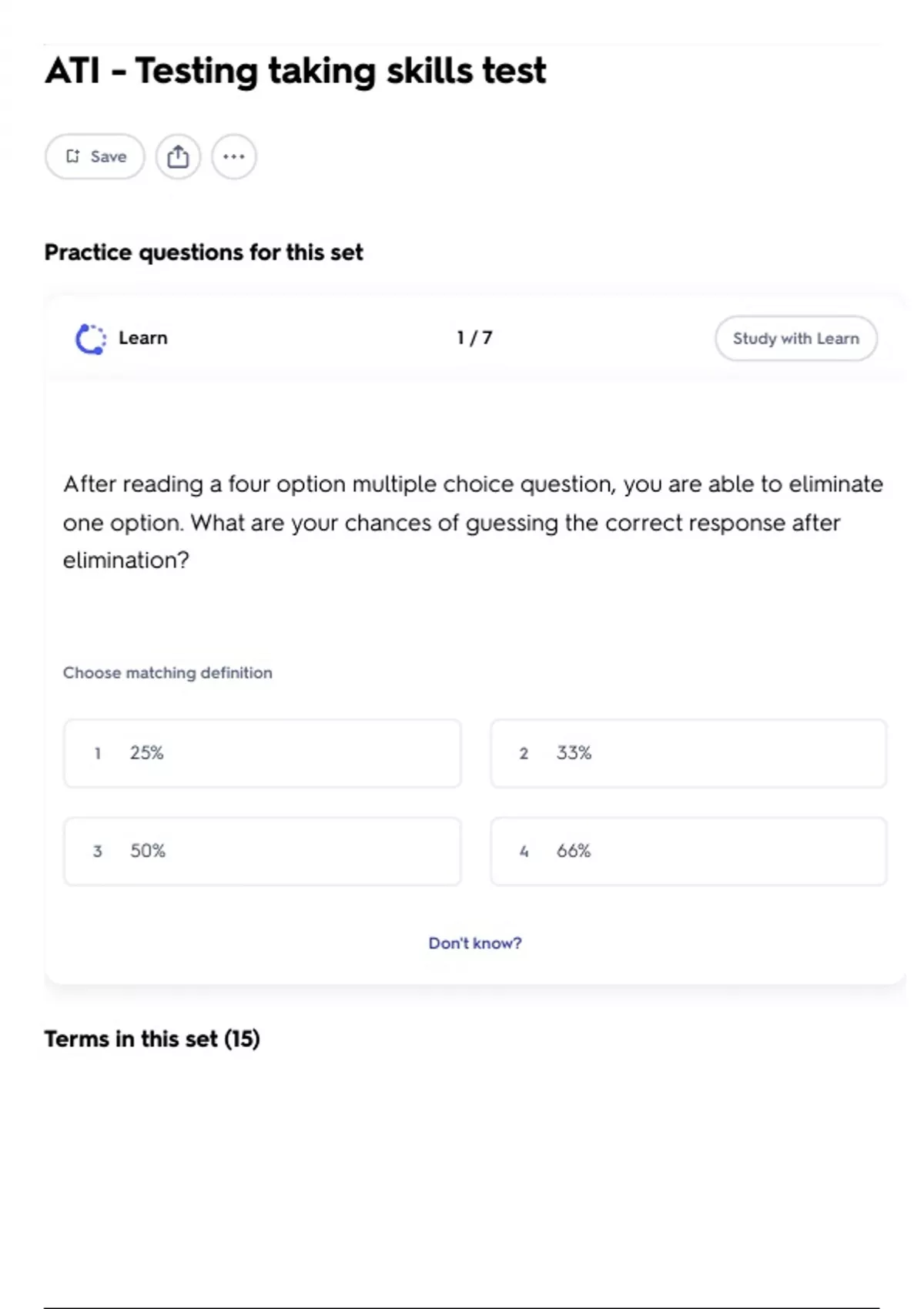This screenshot has width=924, height=1309.
Task: Click the practice question text
Action: [473, 522]
